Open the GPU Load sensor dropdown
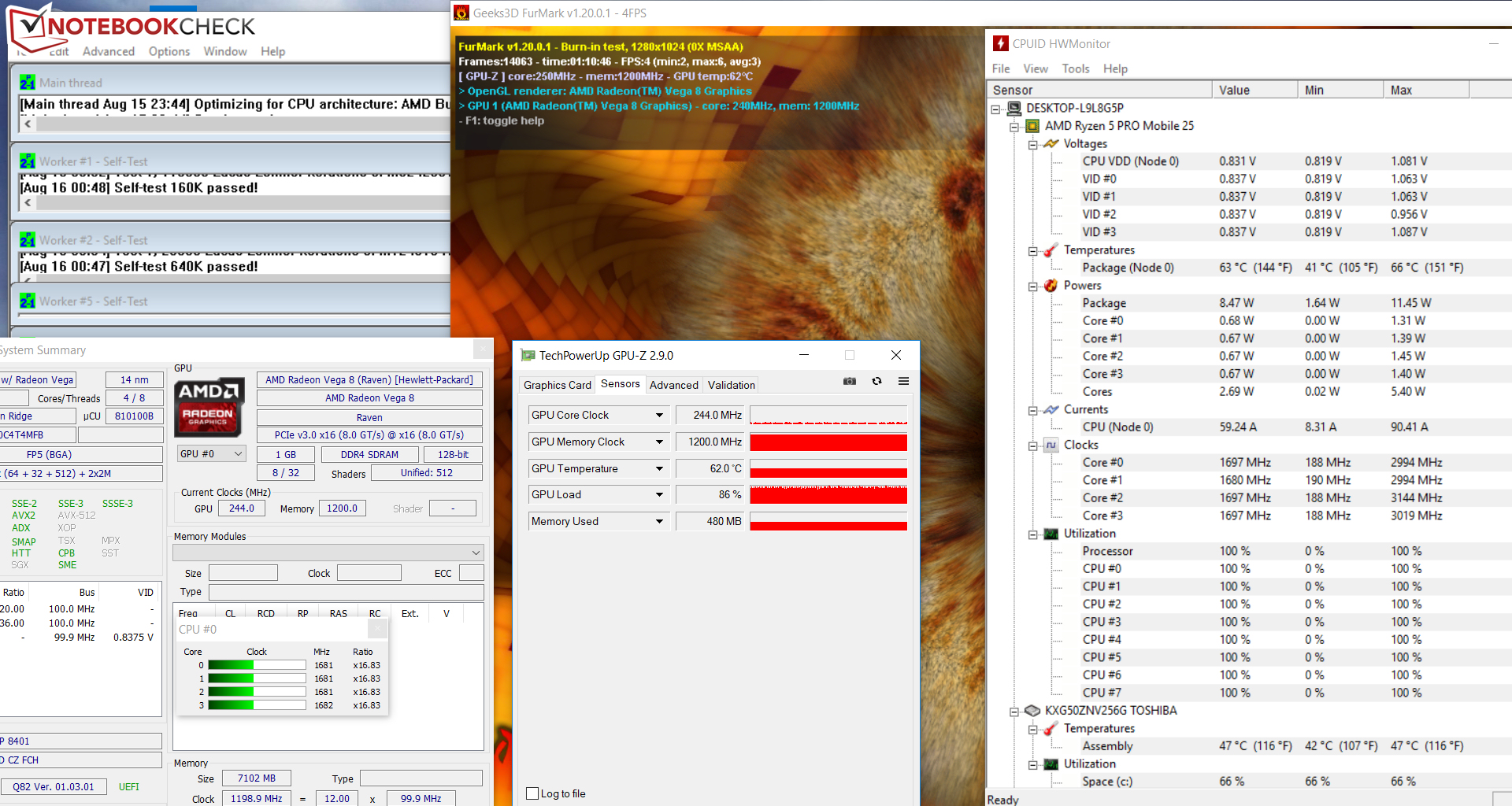Image resolution: width=1512 pixels, height=806 pixels. pyautogui.click(x=659, y=495)
